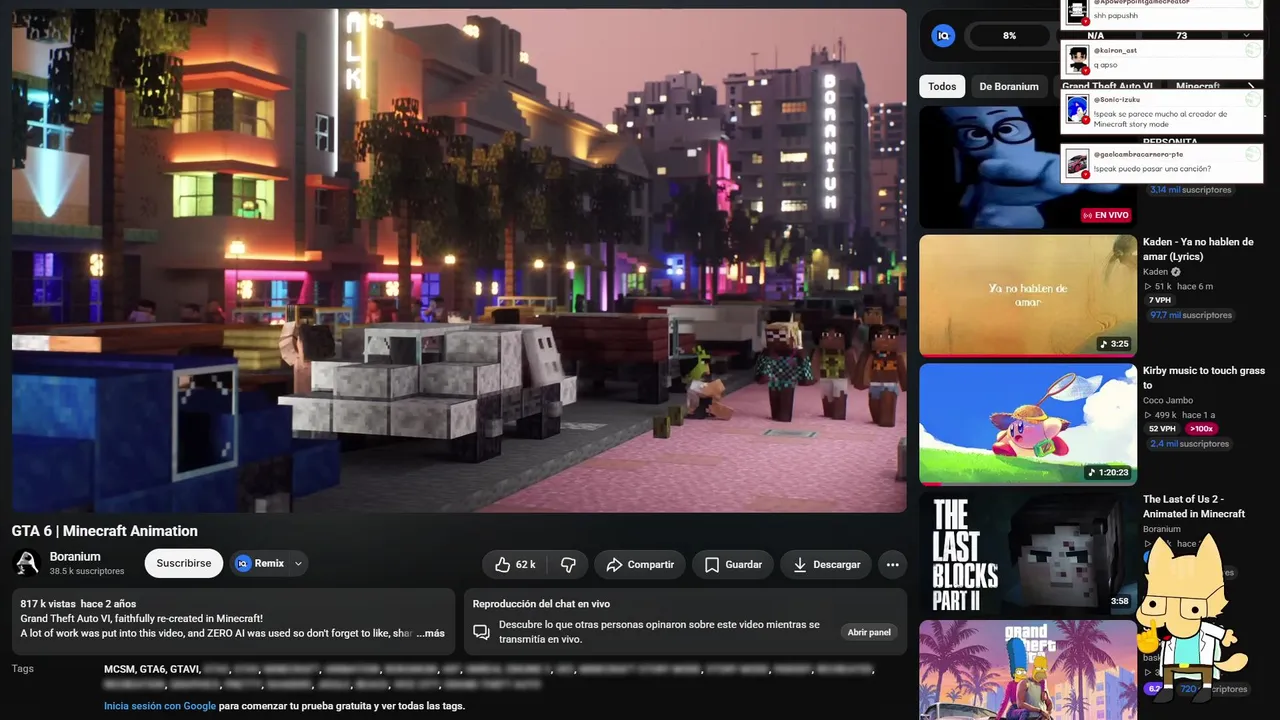
Task: Click '38.5 k suscriptores' text
Action: 87,572
